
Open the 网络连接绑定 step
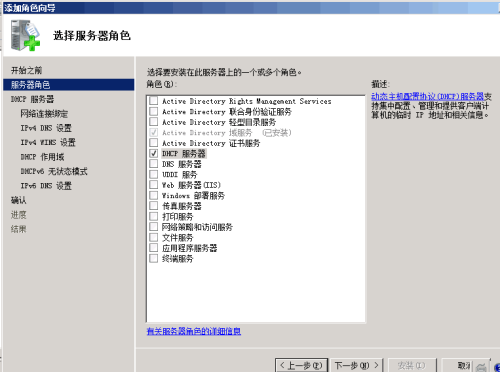coord(44,114)
